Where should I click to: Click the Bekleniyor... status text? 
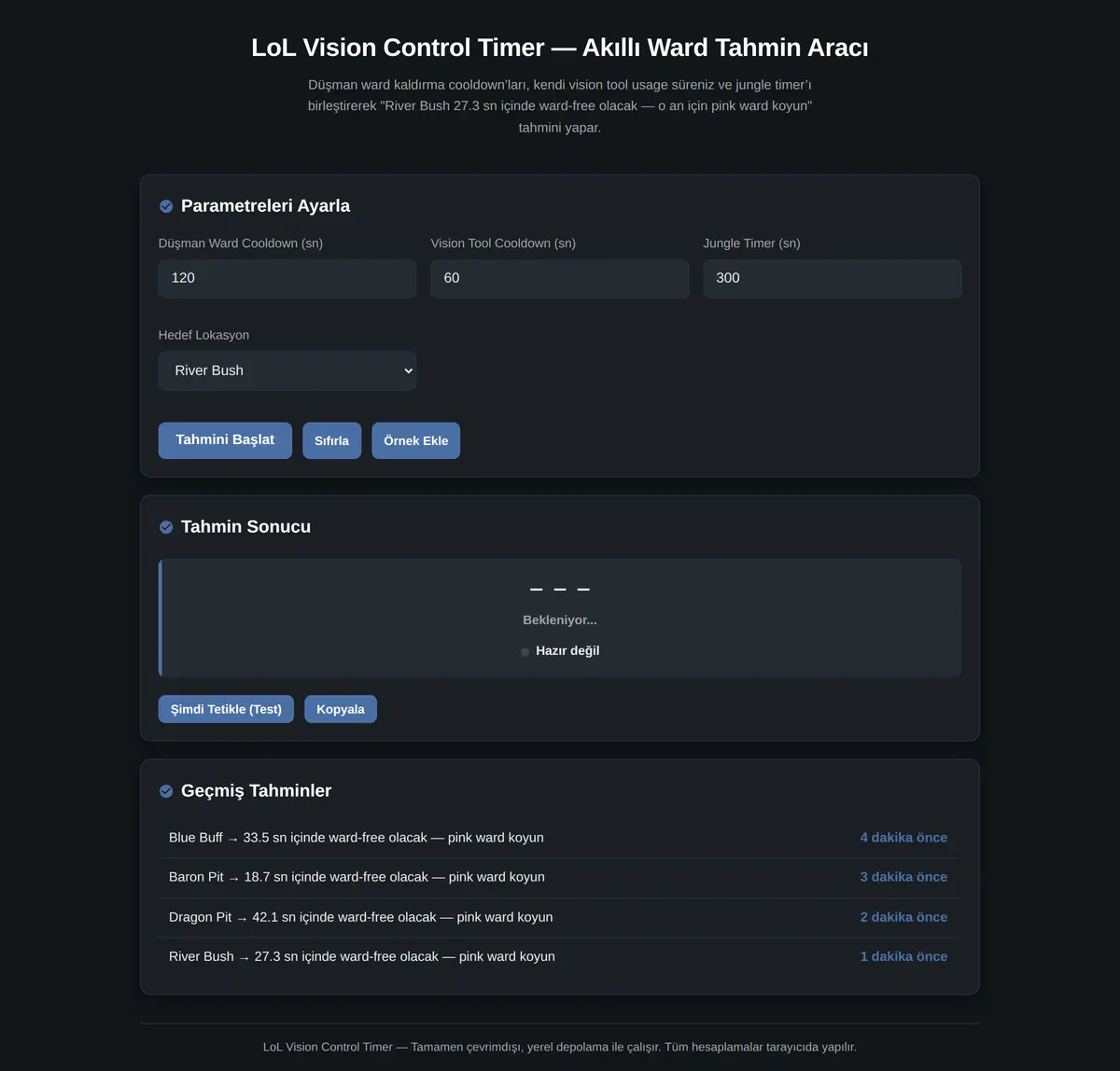[560, 619]
